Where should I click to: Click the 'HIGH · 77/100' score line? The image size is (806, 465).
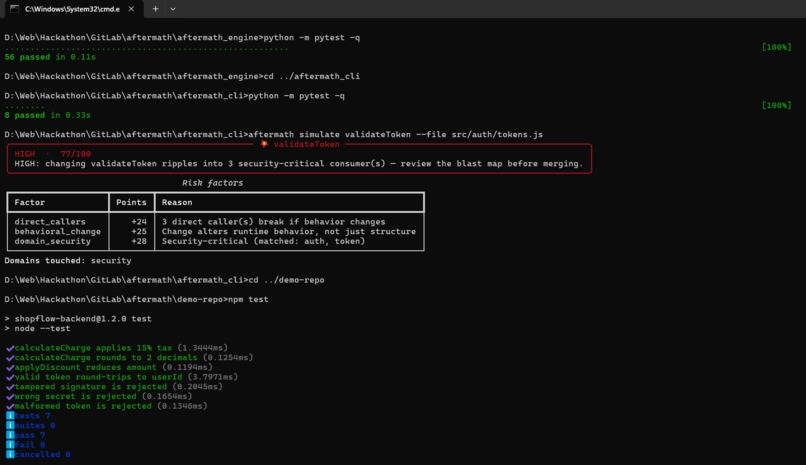click(x=52, y=154)
